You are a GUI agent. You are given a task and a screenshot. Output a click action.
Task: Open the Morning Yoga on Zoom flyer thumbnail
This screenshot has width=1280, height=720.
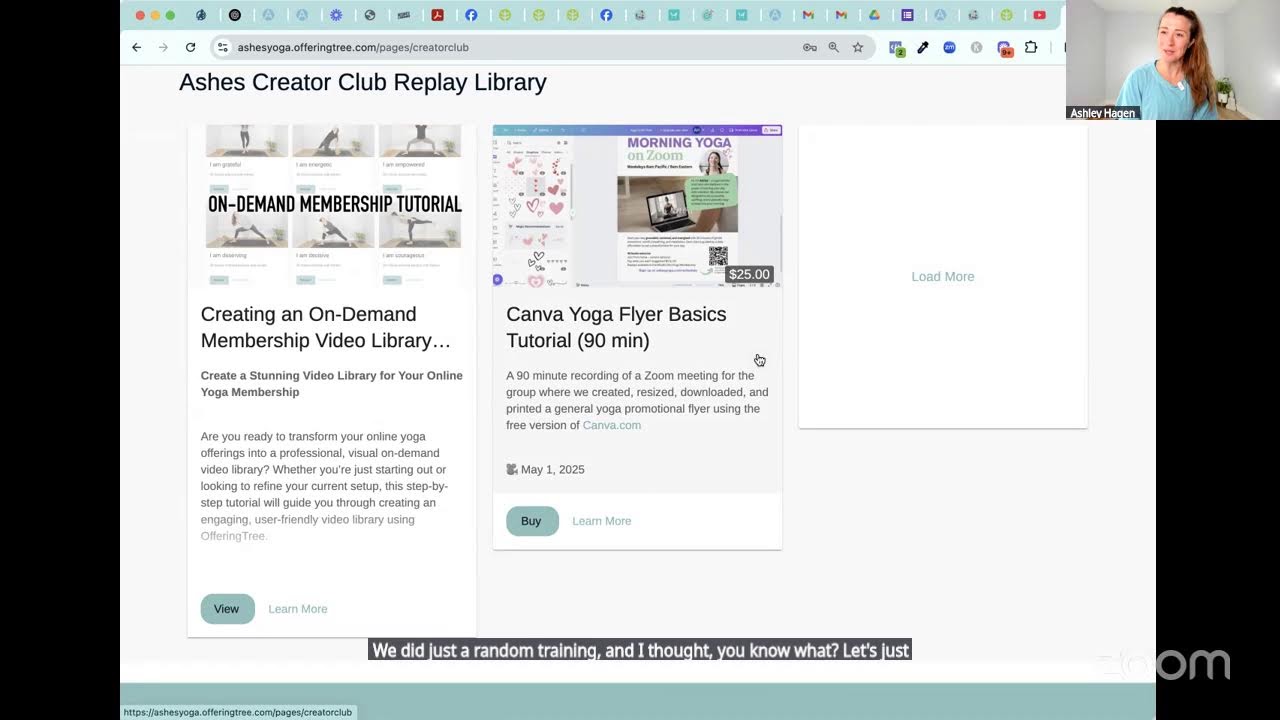pyautogui.click(x=637, y=206)
